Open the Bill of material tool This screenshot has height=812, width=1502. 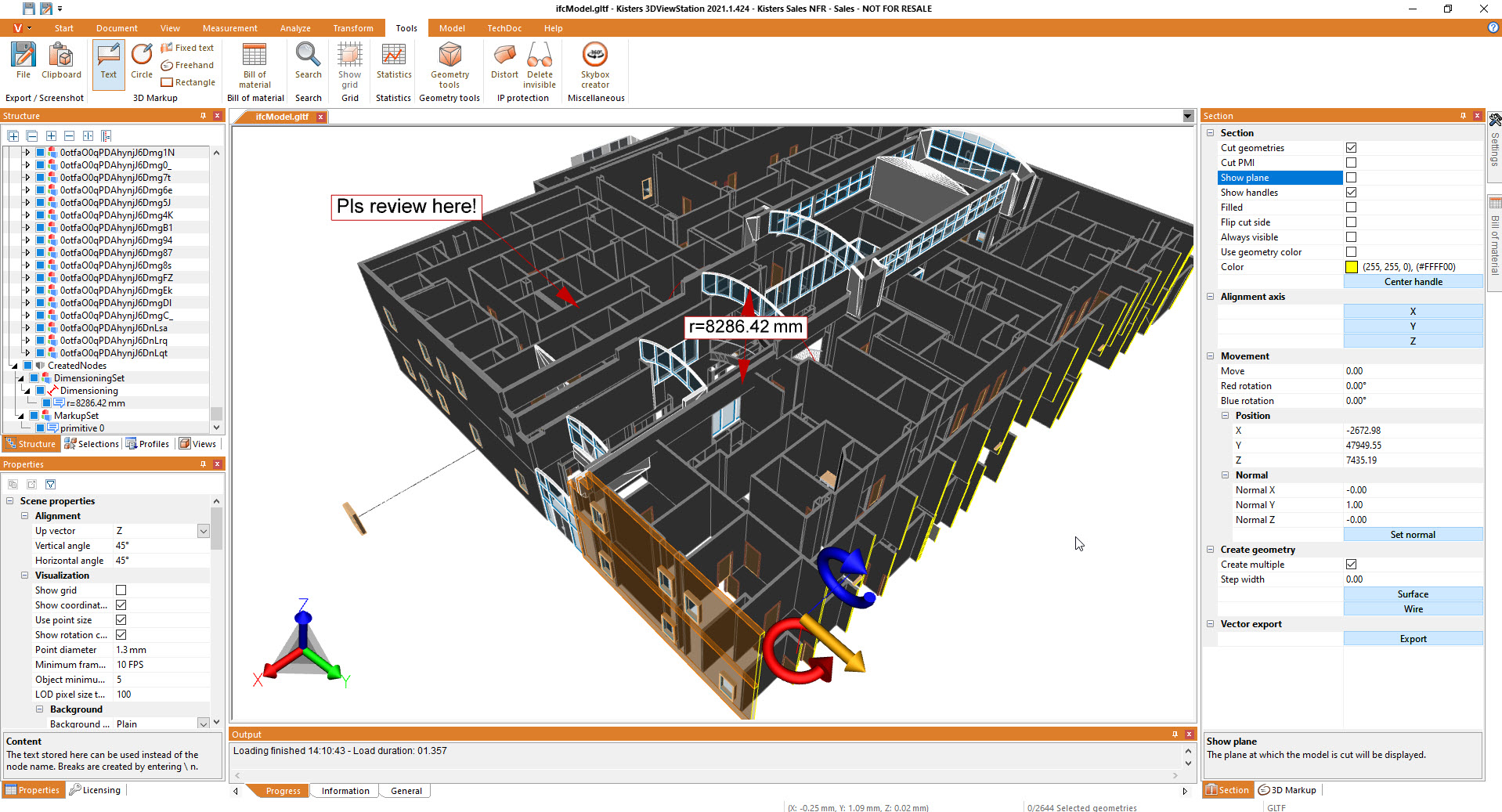coord(255,66)
